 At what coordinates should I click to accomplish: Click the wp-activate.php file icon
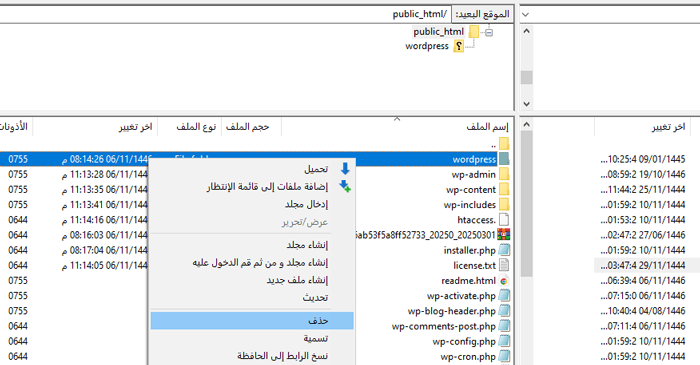tap(504, 295)
